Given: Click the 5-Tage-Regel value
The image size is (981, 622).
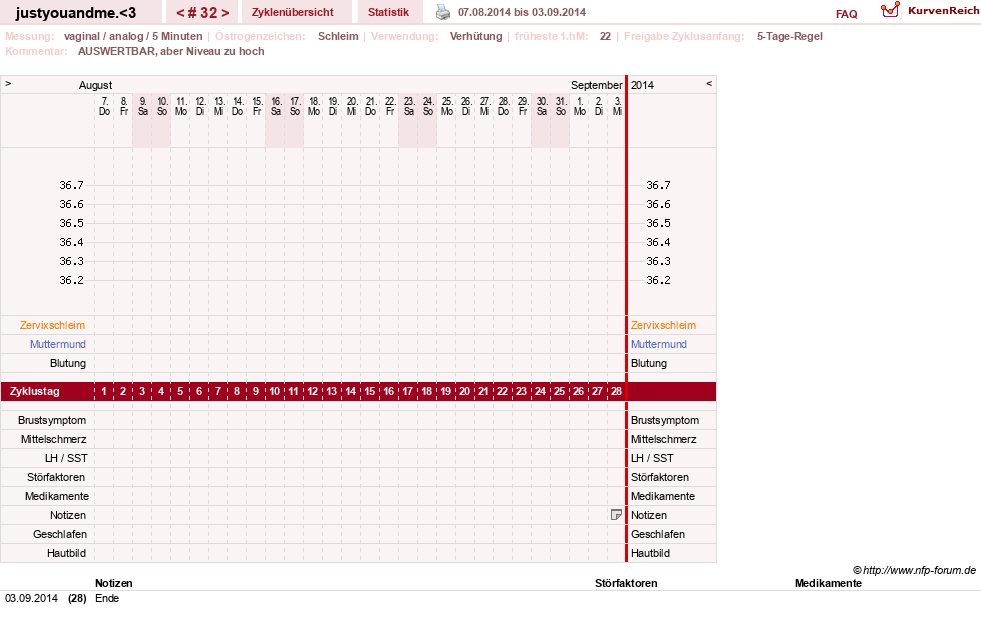Looking at the screenshot, I should pyautogui.click(x=790, y=36).
